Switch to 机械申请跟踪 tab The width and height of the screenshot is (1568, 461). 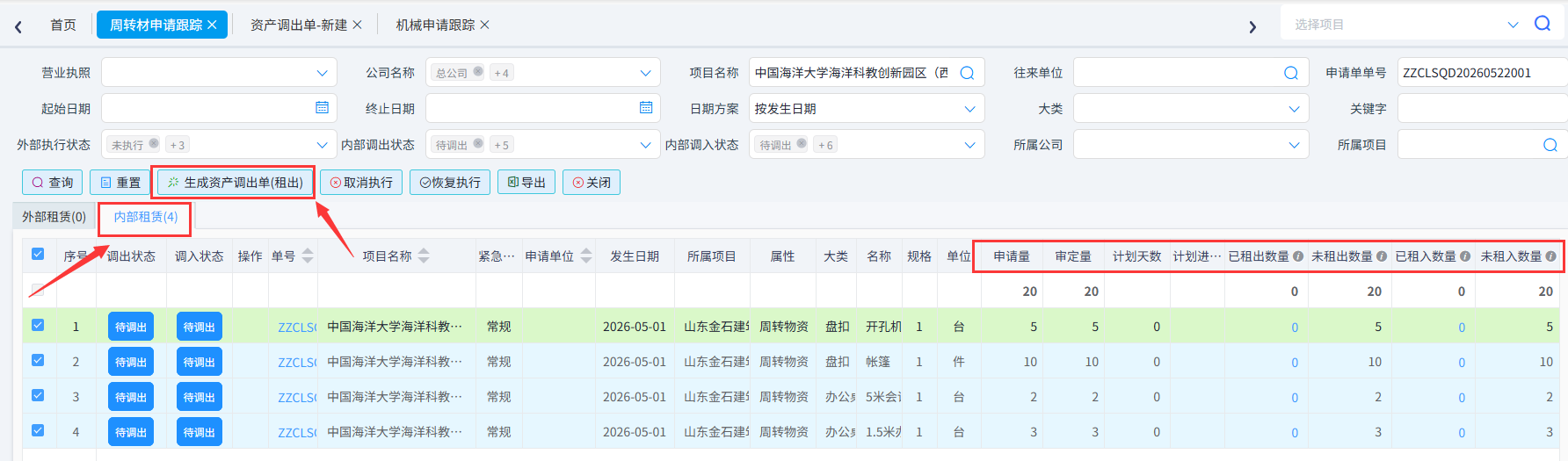tap(435, 25)
